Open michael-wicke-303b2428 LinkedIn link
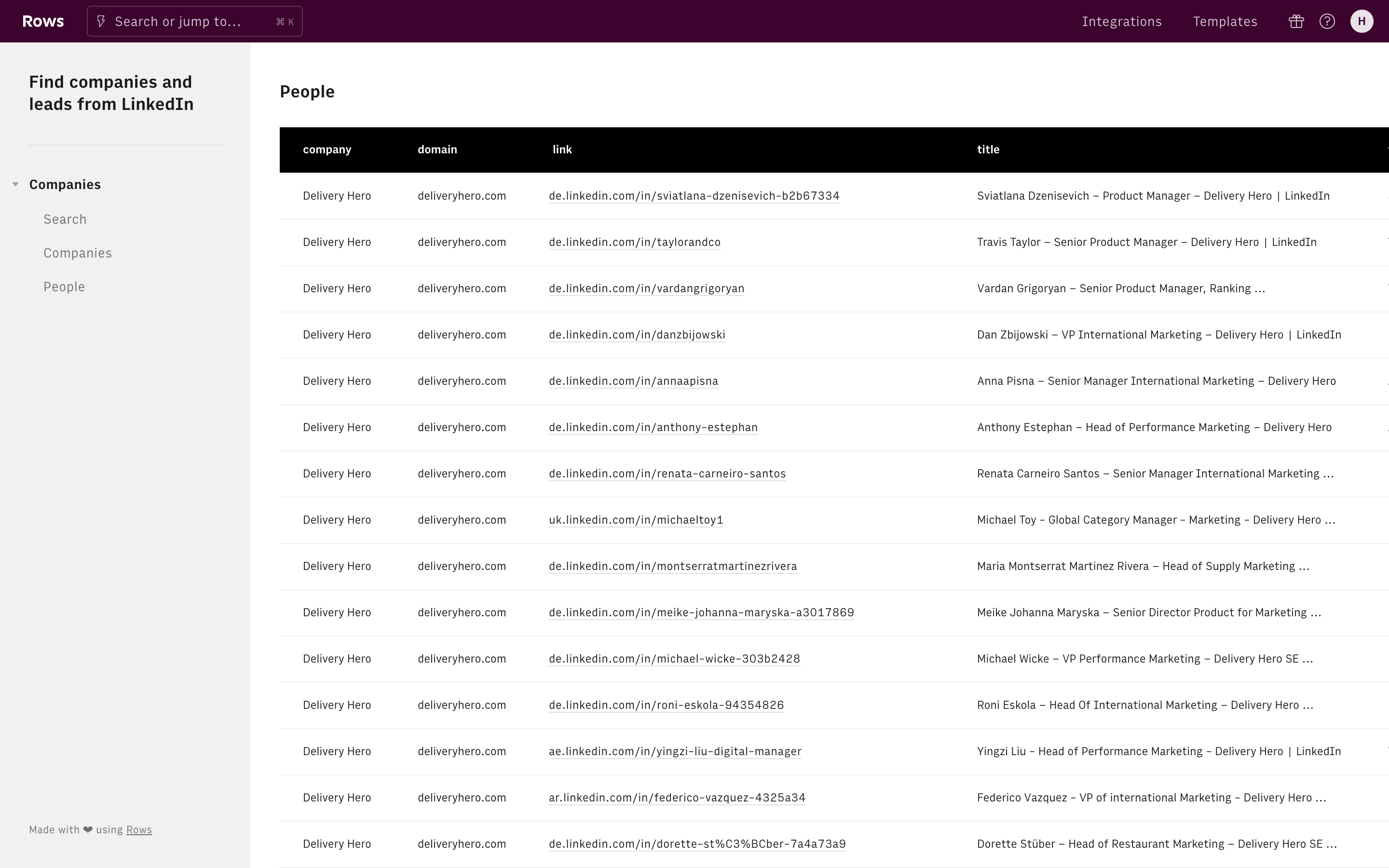1389x868 pixels. pos(674,659)
